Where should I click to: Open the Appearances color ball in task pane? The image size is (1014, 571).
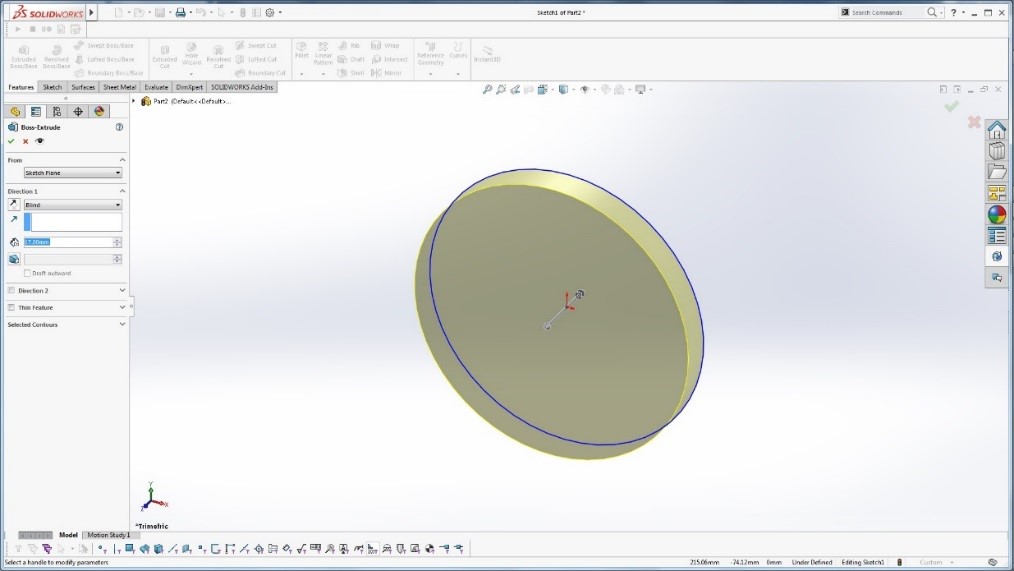click(996, 215)
